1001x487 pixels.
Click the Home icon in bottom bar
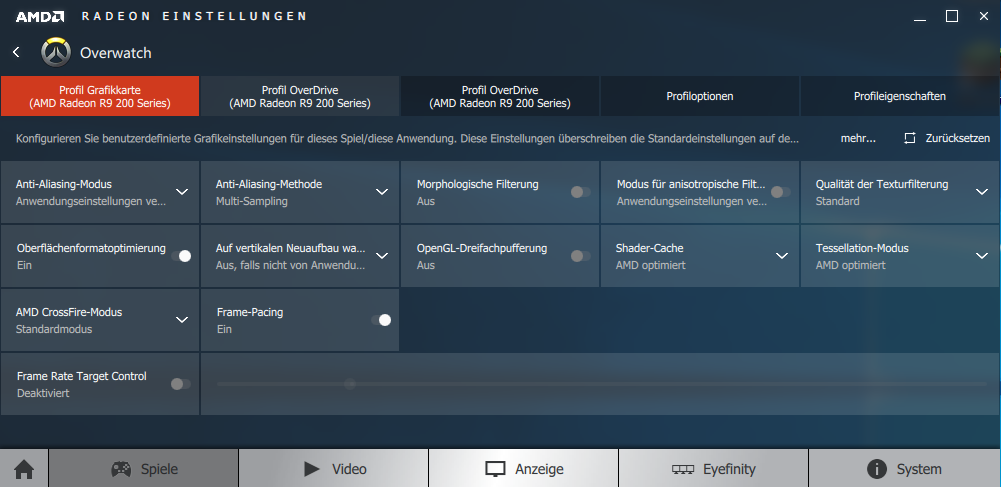pos(24,469)
